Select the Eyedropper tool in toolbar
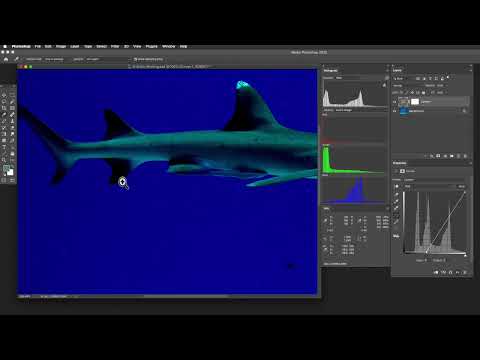 tap(4, 115)
